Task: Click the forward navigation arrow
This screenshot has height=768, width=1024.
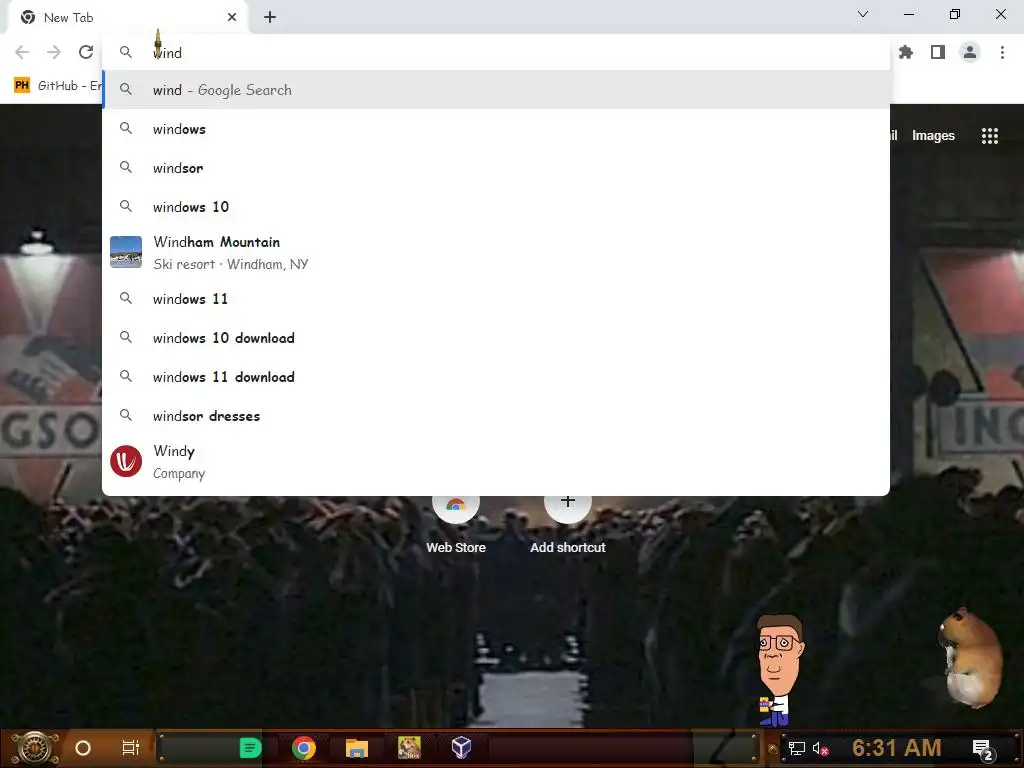Action: 54,52
